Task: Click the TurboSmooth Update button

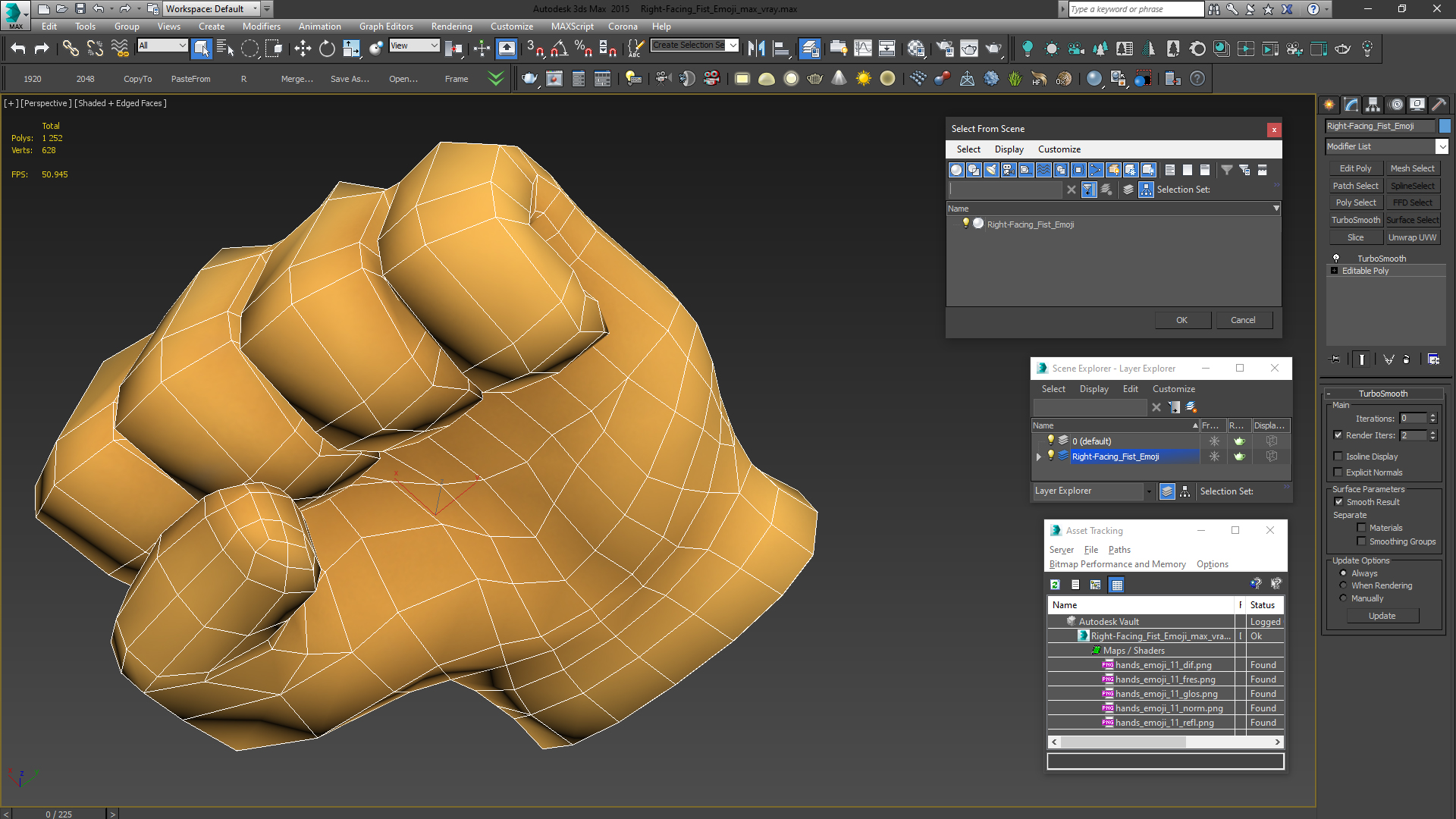Action: 1382,616
